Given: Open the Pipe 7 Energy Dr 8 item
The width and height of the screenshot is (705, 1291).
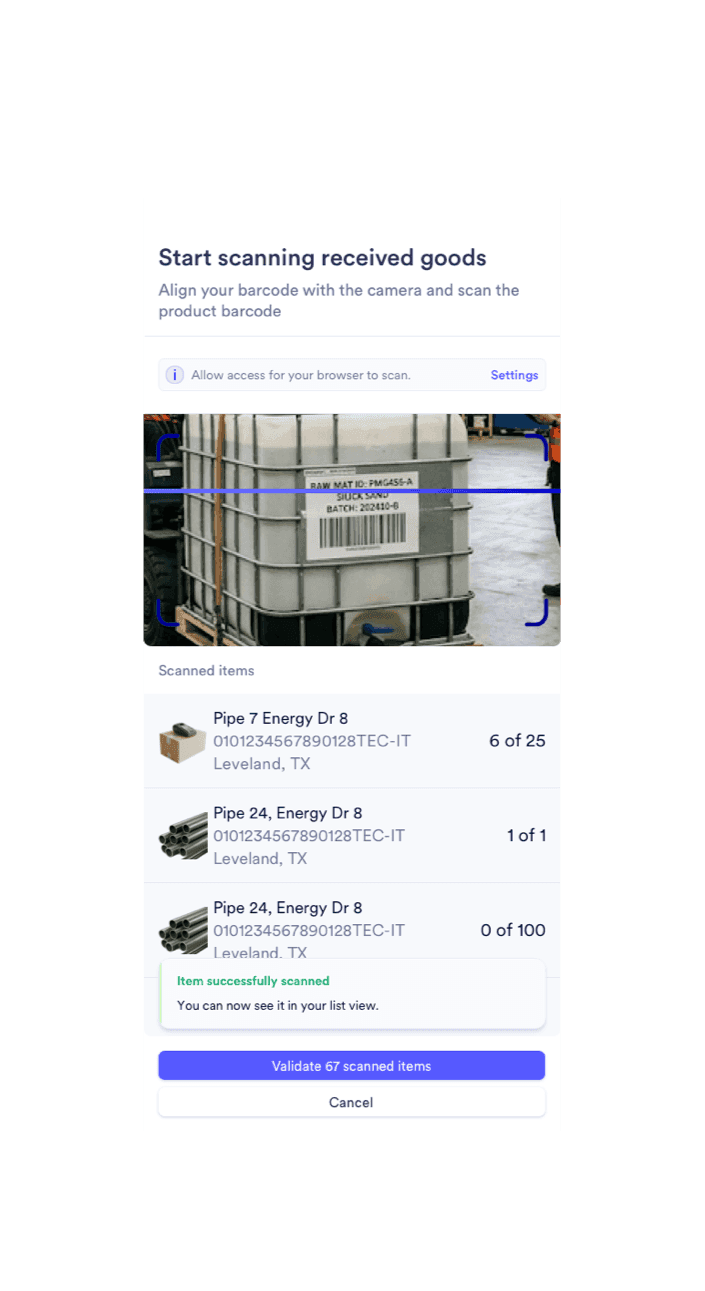Looking at the screenshot, I should 352,741.
